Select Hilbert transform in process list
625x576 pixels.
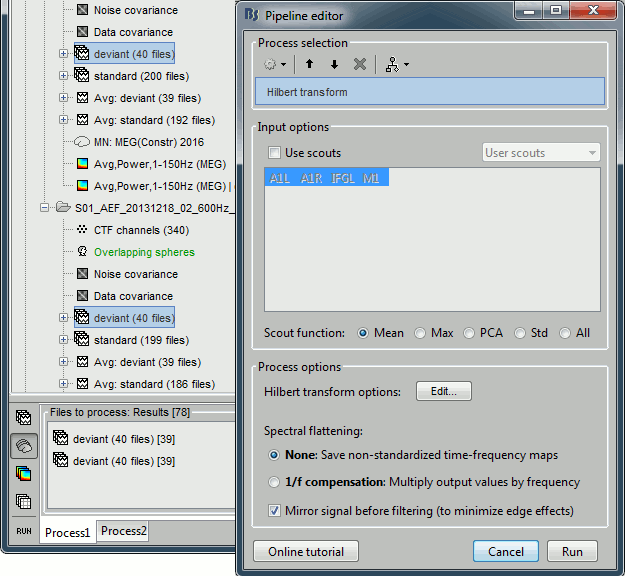pyautogui.click(x=430, y=92)
